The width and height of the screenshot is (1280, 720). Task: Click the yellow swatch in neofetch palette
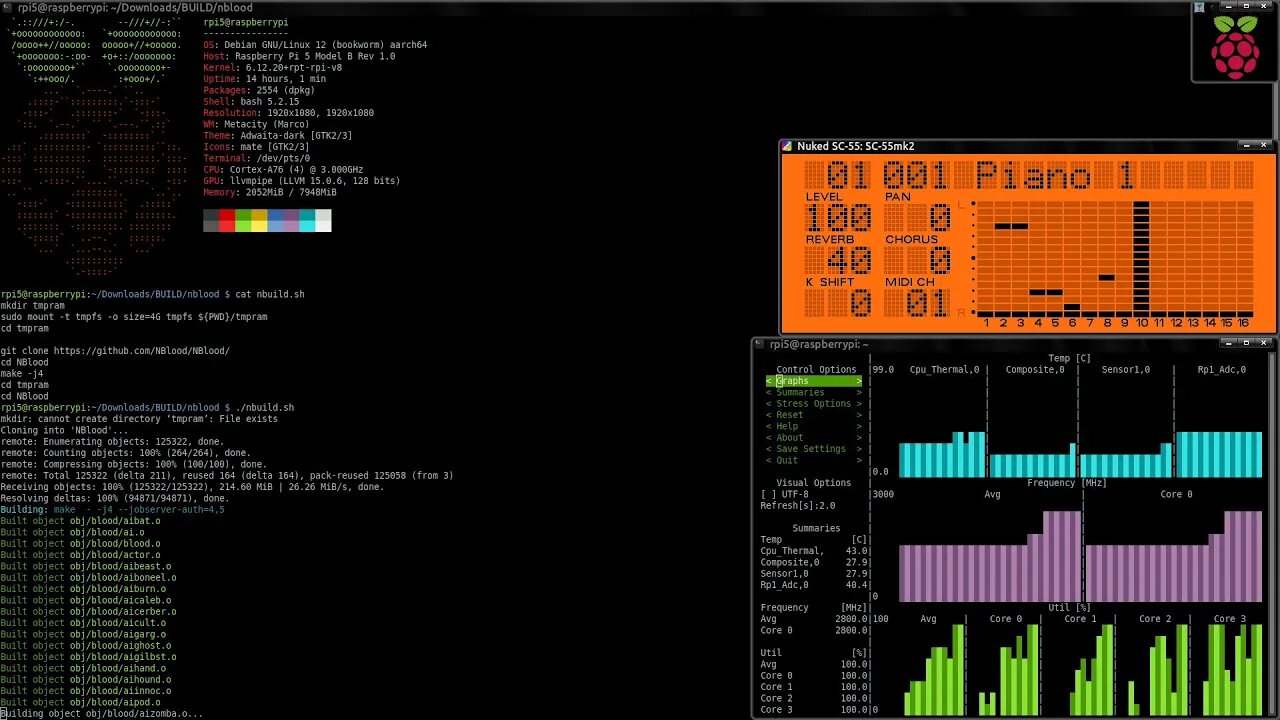click(259, 221)
